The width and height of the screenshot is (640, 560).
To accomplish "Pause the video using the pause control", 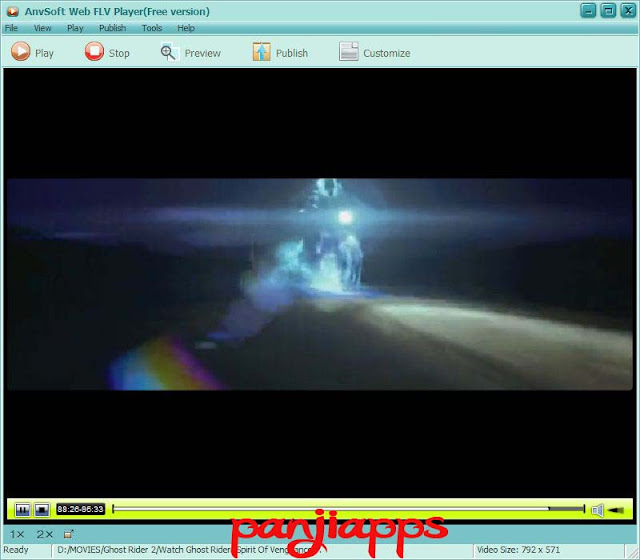I will (x=22, y=509).
